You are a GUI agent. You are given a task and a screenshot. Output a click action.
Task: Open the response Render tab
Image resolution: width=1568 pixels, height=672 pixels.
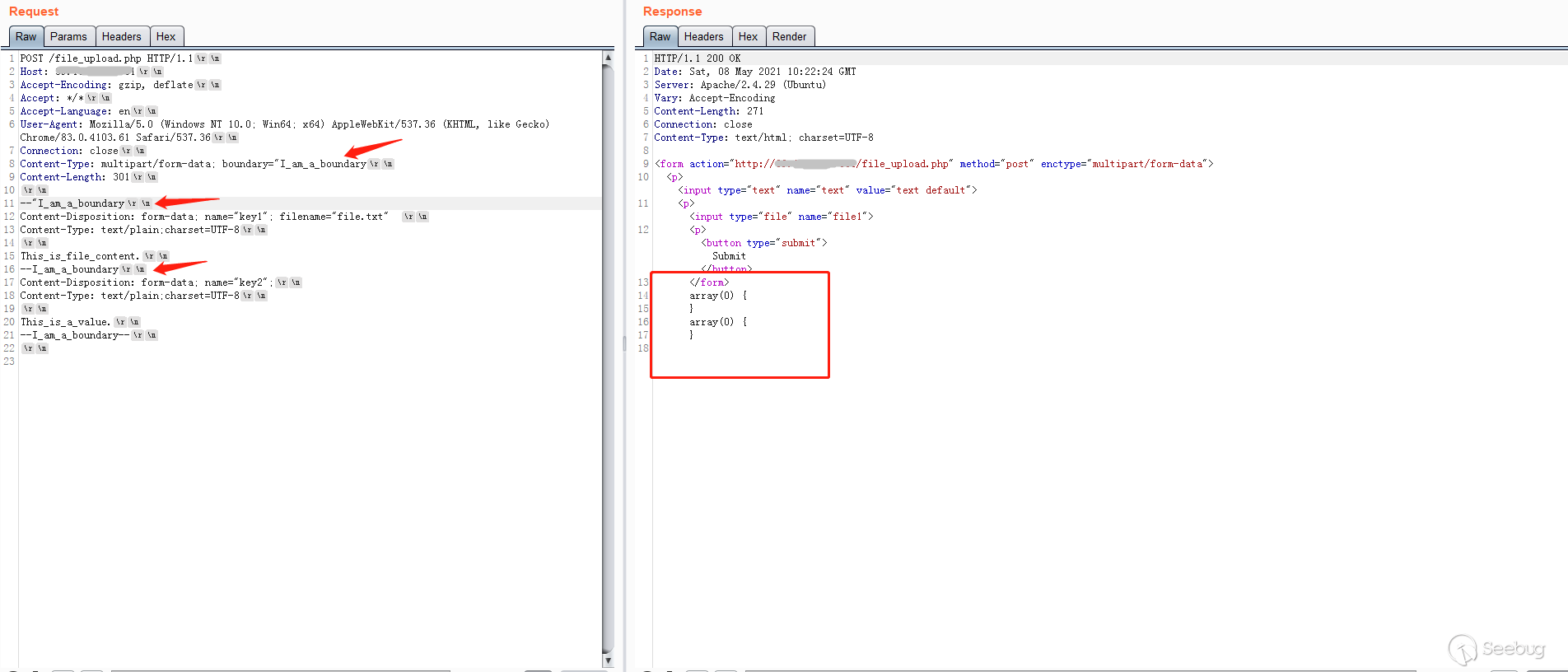[x=789, y=36]
